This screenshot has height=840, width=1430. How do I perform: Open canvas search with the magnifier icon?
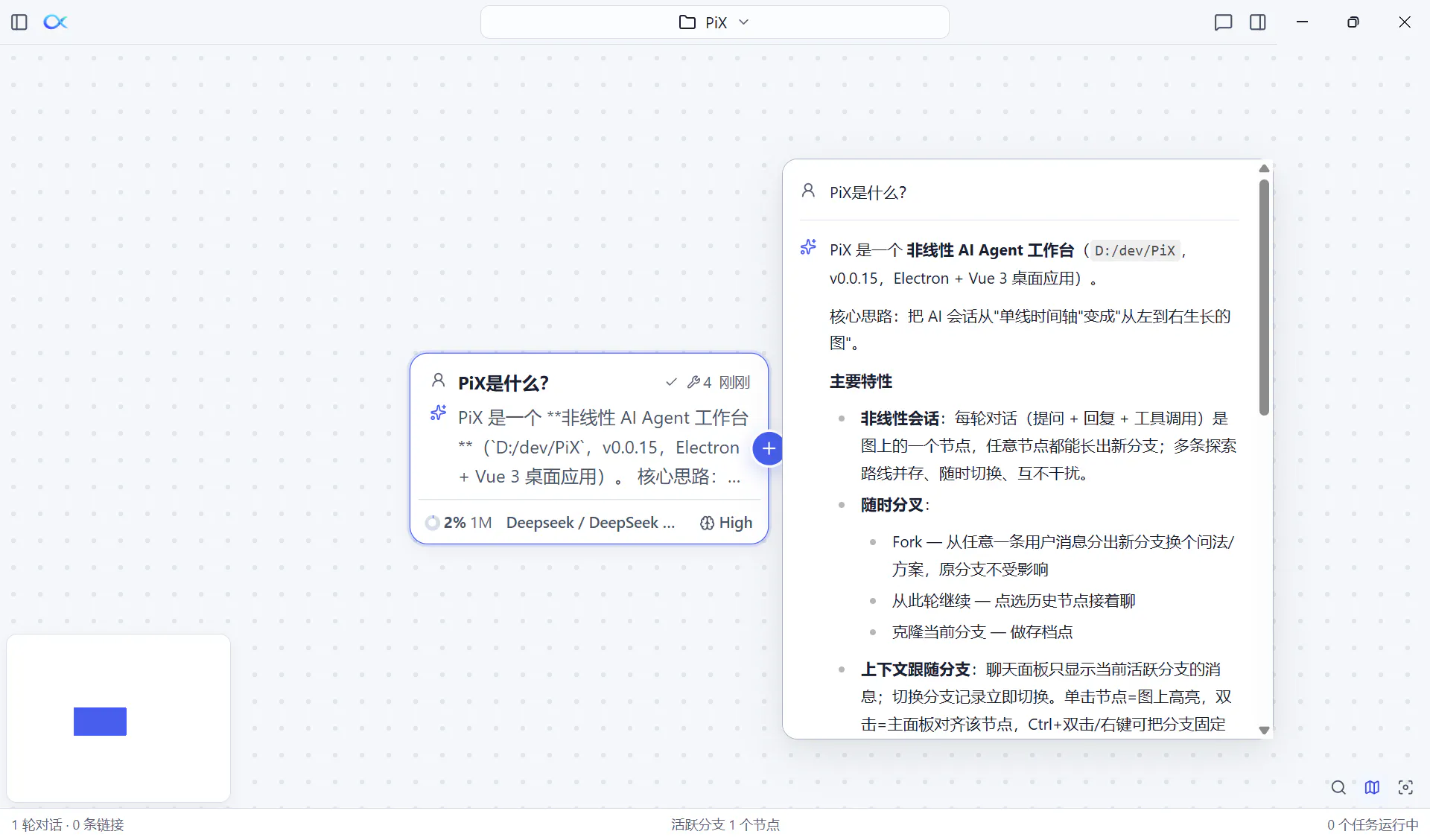1338,787
